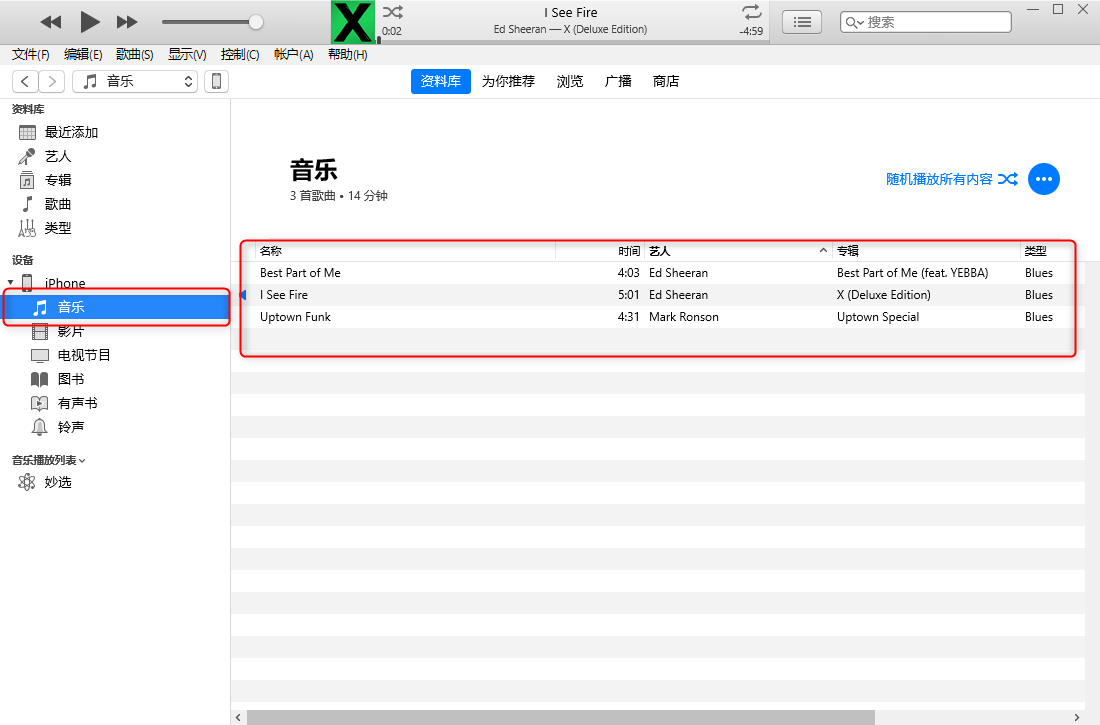Screen dimensions: 1100x725
Task: Switch to the 为你推荐 tab
Action: [x=508, y=81]
